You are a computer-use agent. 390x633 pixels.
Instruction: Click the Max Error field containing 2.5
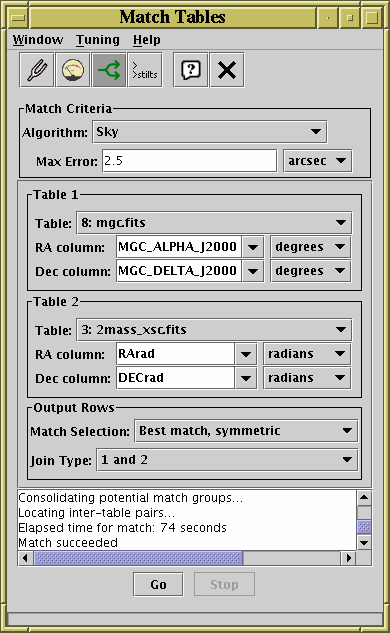pos(189,161)
